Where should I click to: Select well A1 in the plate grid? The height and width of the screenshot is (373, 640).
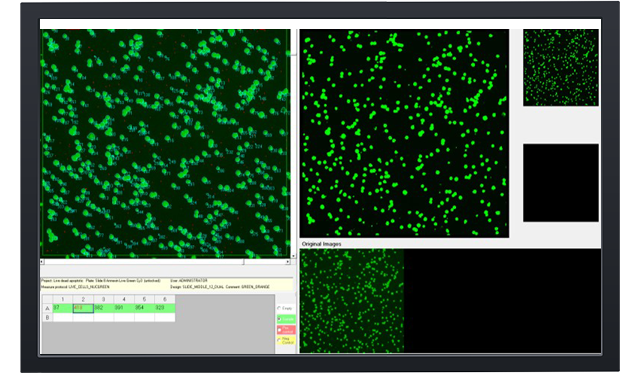point(62,308)
